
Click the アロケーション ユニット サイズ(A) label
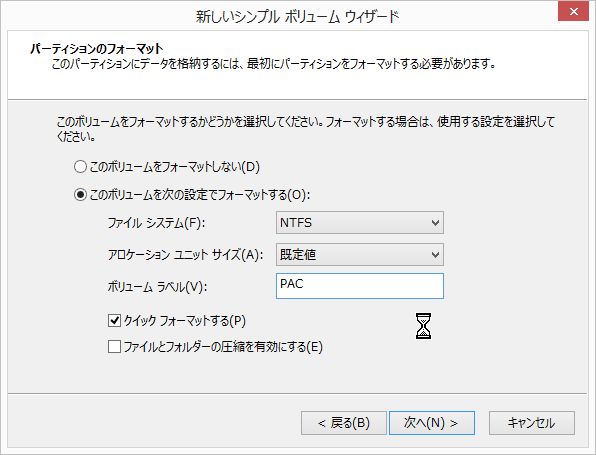[185, 255]
